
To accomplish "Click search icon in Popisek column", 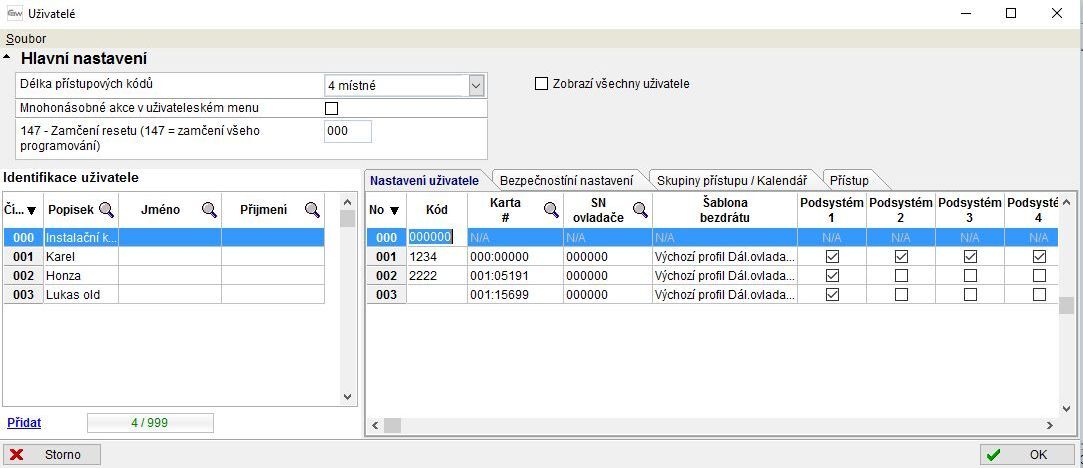I will coord(106,210).
